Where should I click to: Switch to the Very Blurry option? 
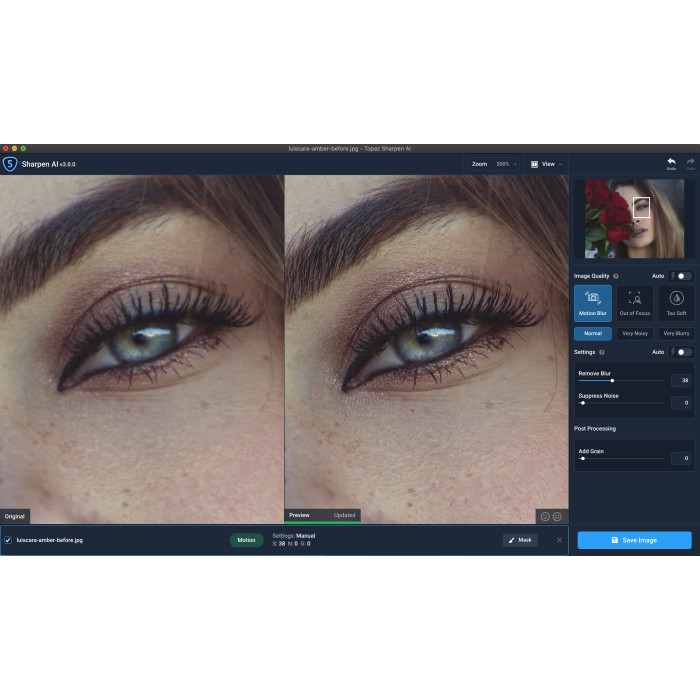click(x=676, y=333)
